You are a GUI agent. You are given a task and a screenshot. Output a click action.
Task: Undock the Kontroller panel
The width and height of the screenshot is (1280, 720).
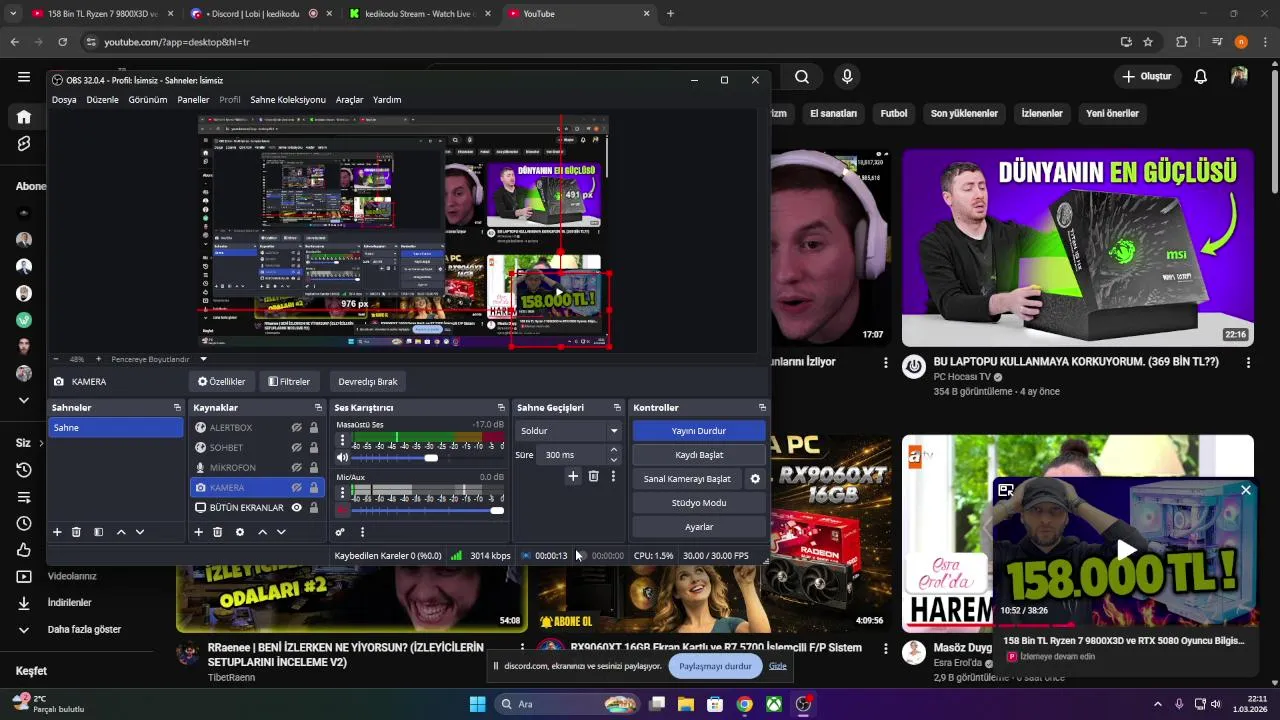[762, 408]
